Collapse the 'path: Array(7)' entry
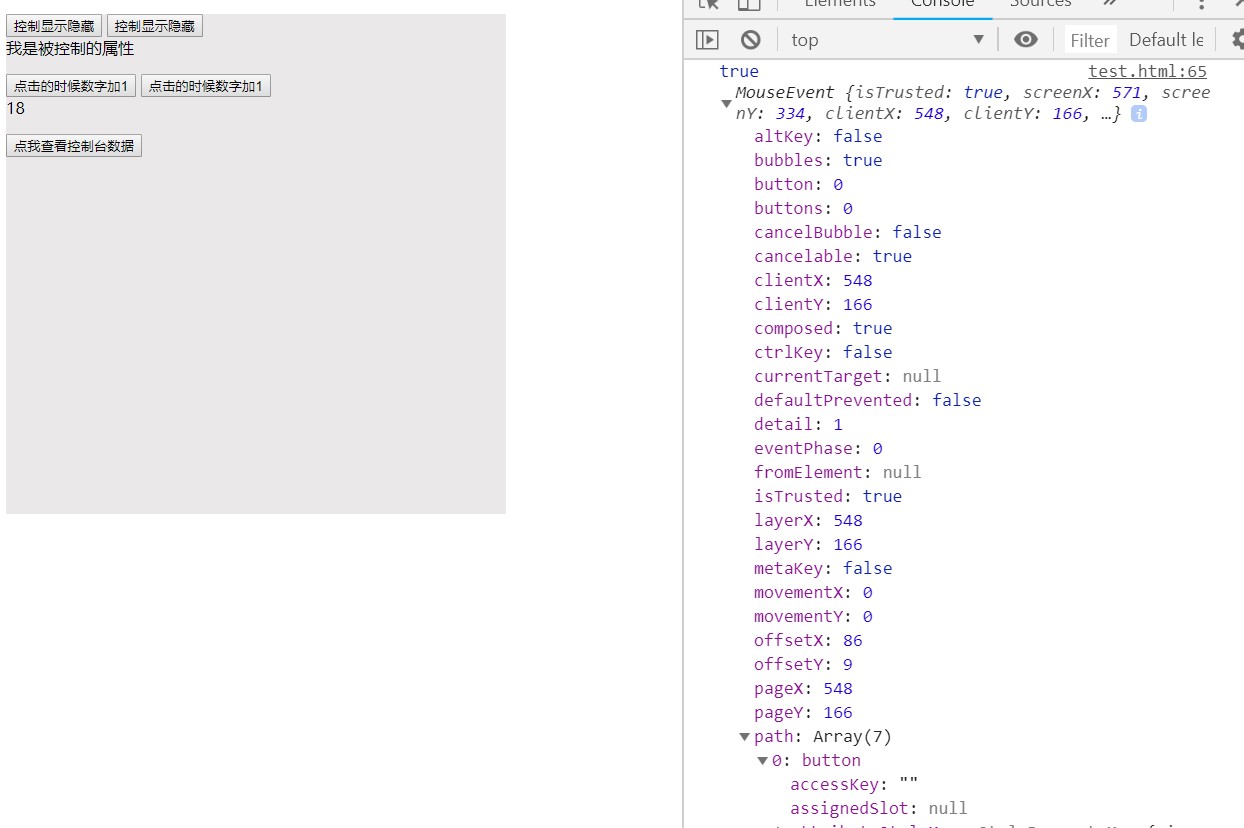 (744, 737)
